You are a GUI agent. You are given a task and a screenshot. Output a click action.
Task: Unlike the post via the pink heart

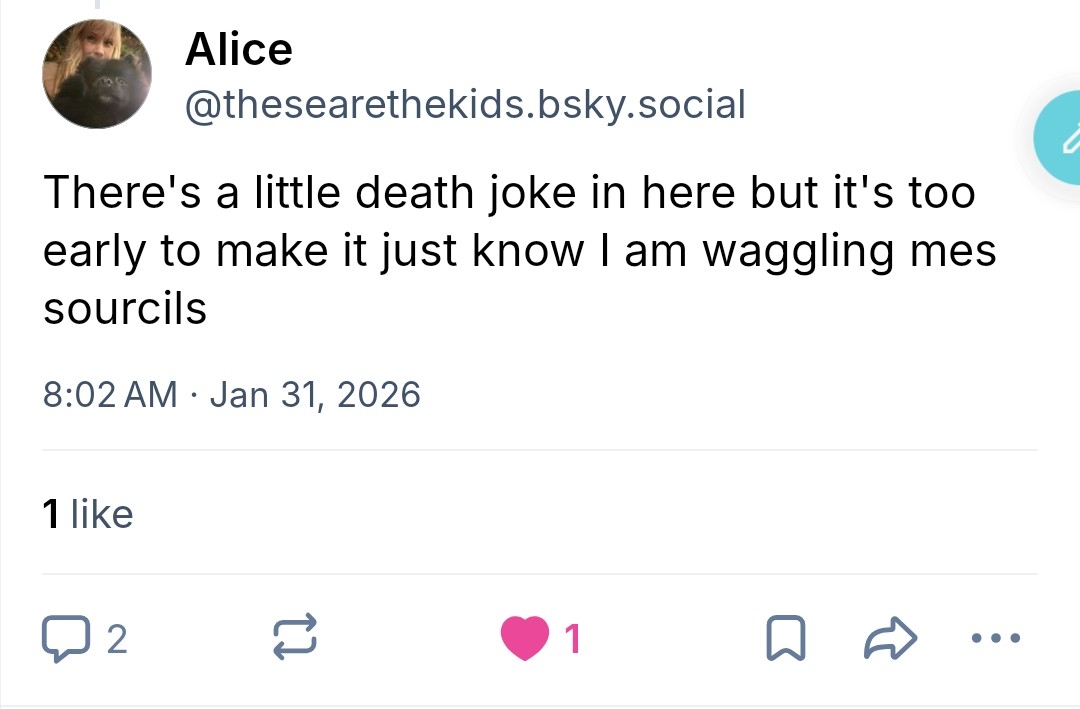(x=526, y=639)
